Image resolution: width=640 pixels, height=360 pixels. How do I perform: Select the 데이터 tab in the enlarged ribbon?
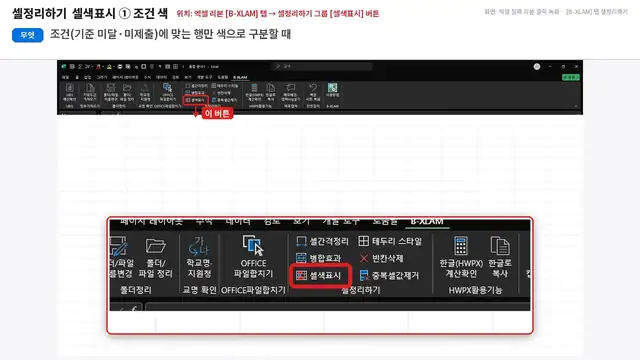coord(238,221)
